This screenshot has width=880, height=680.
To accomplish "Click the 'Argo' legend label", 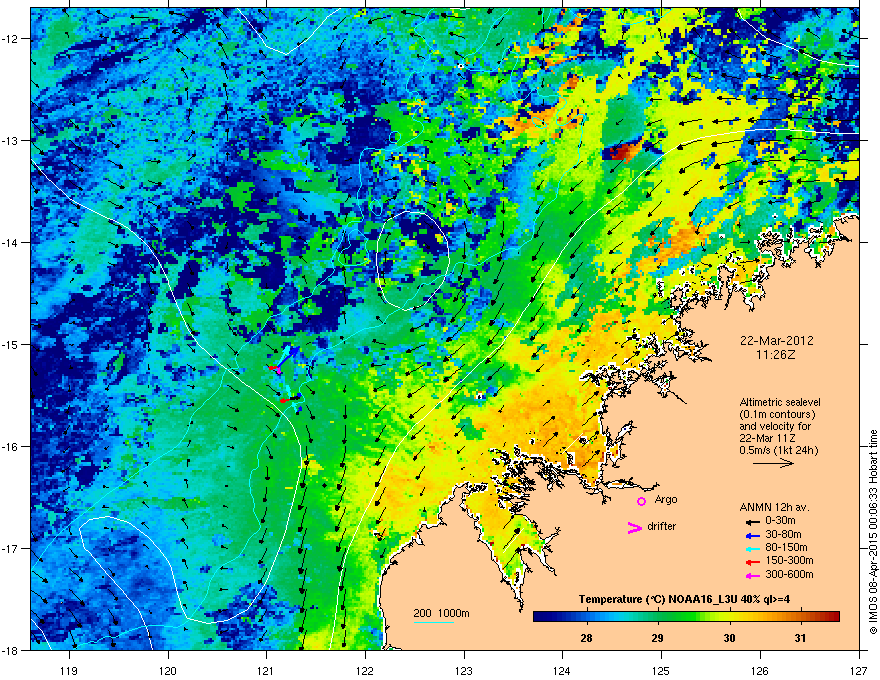I will [666, 500].
